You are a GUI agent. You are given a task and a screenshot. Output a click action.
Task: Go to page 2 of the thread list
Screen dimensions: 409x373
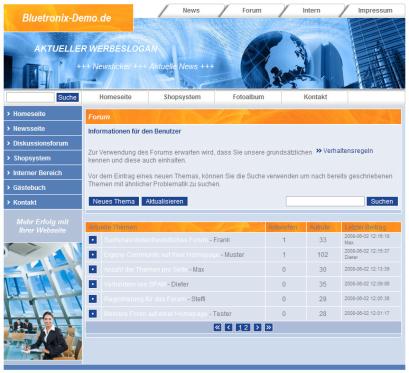click(x=246, y=327)
